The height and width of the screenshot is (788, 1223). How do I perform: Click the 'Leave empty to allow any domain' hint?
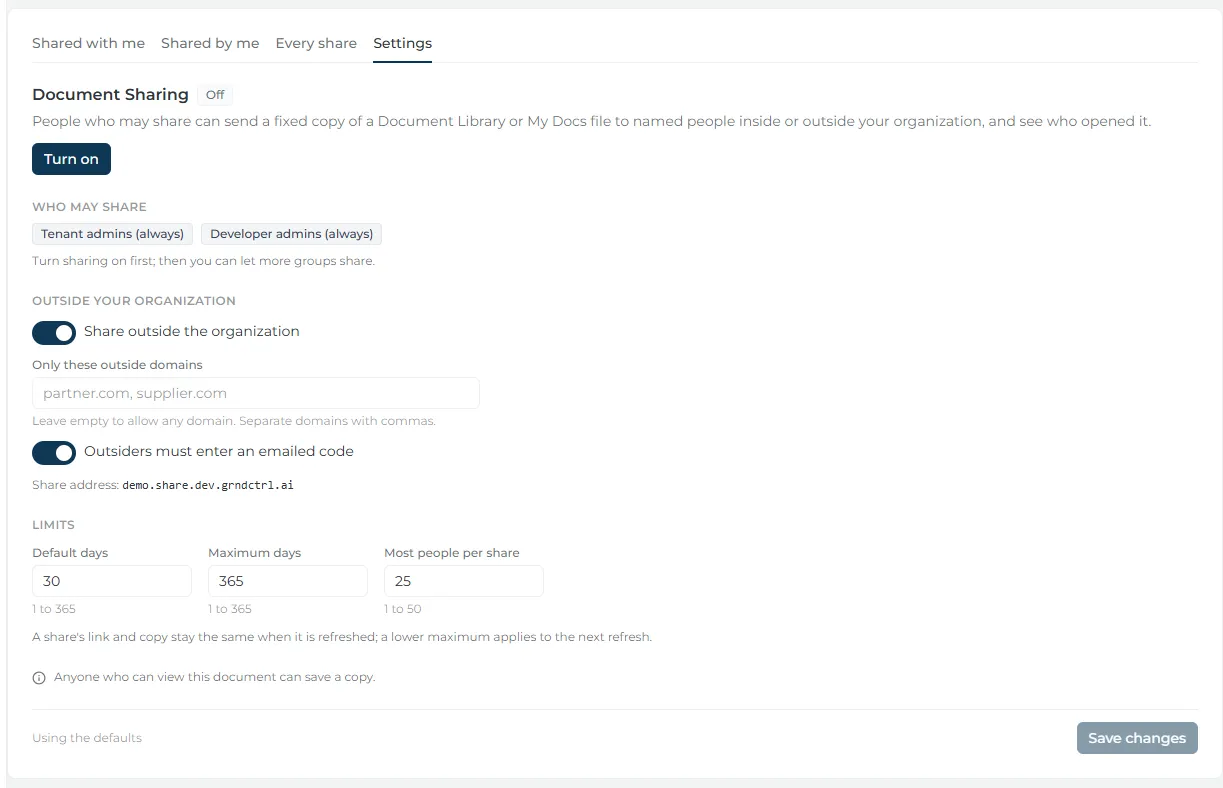(x=234, y=421)
